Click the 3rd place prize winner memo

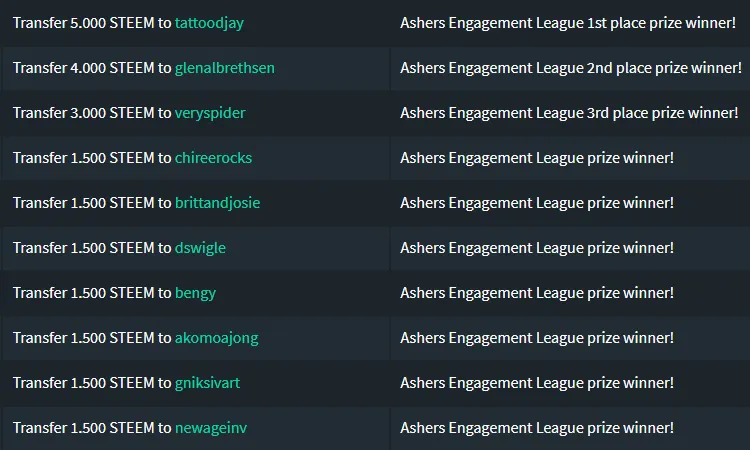(x=569, y=113)
